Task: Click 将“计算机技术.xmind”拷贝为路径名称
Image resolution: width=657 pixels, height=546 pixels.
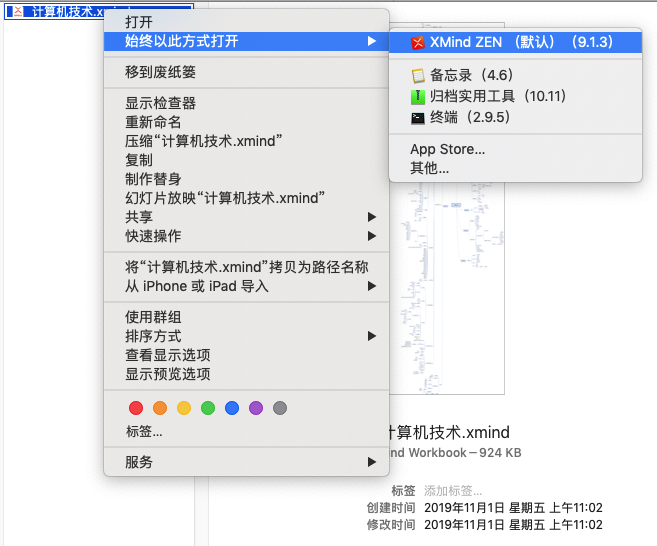Action: coord(246,267)
